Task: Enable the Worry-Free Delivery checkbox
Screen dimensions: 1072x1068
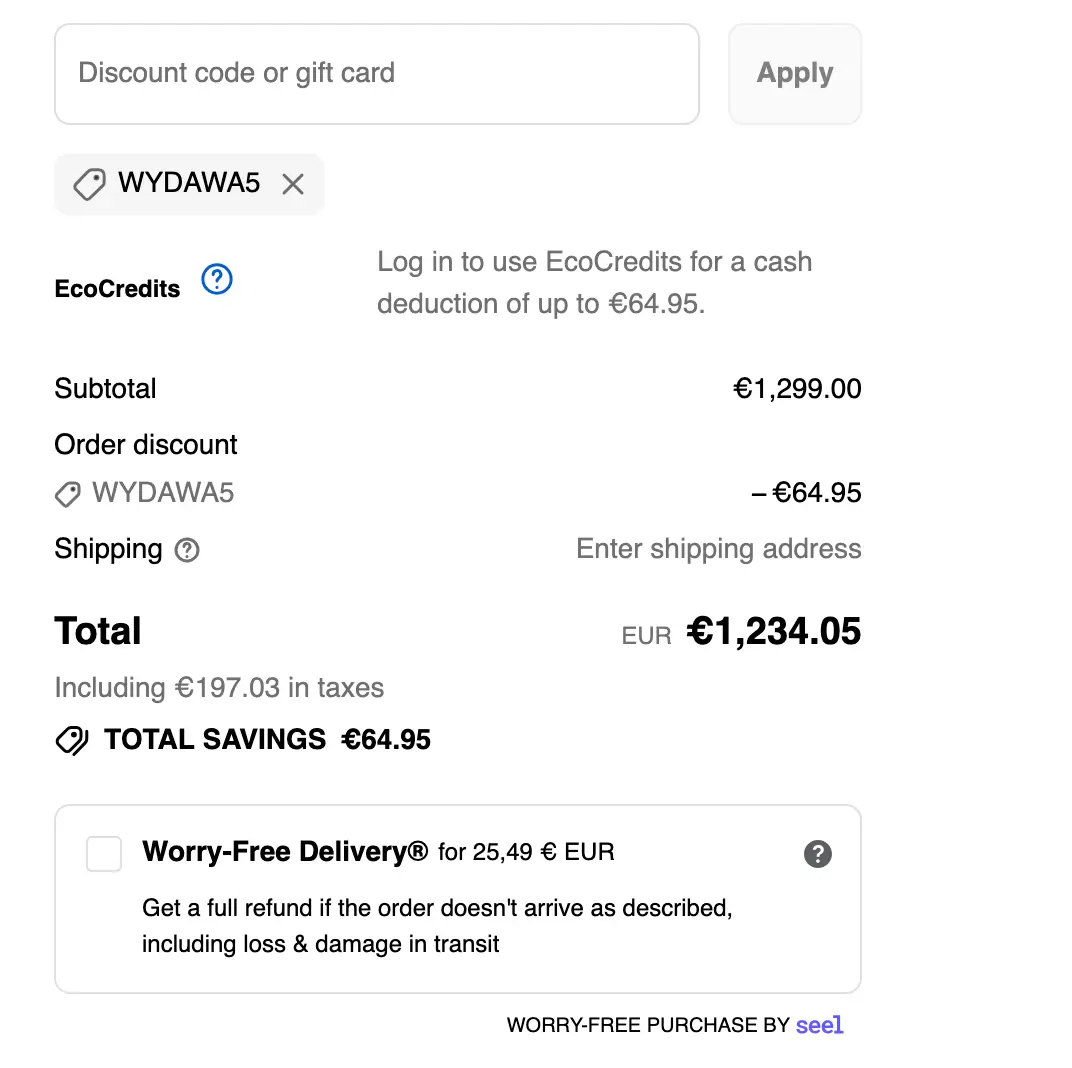Action: (104, 854)
